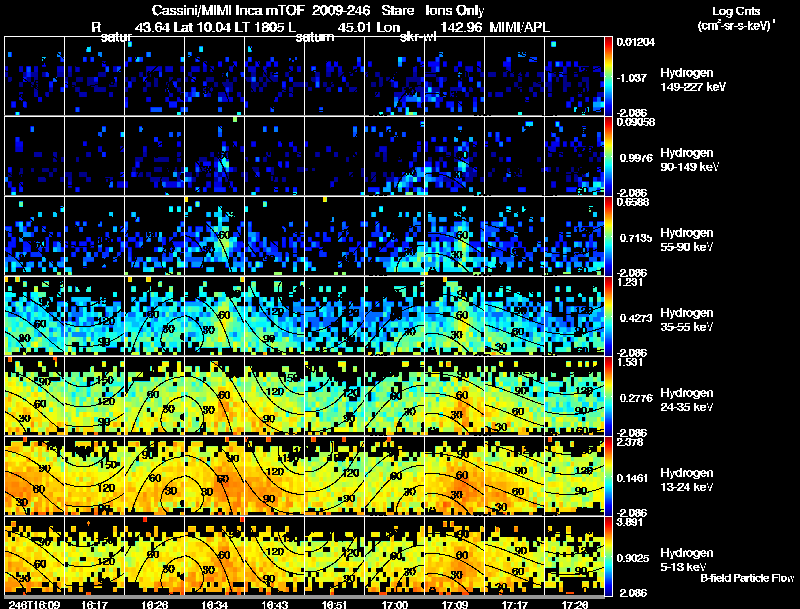Click the color bar for the 149-227 keV row
The width and height of the screenshot is (800, 609).
[x=608, y=76]
